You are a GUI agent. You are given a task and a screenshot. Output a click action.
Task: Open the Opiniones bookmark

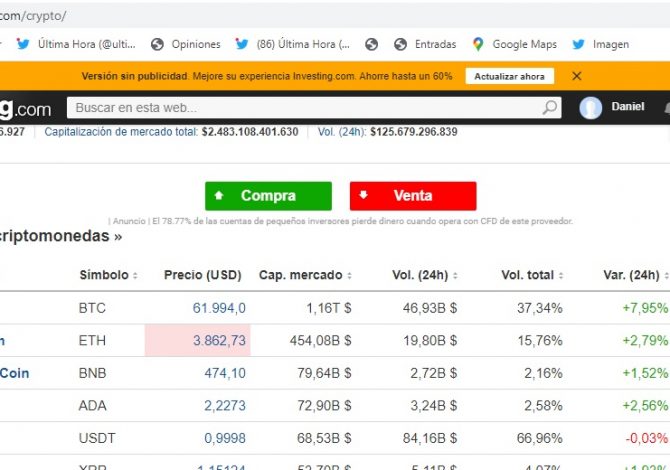point(186,44)
